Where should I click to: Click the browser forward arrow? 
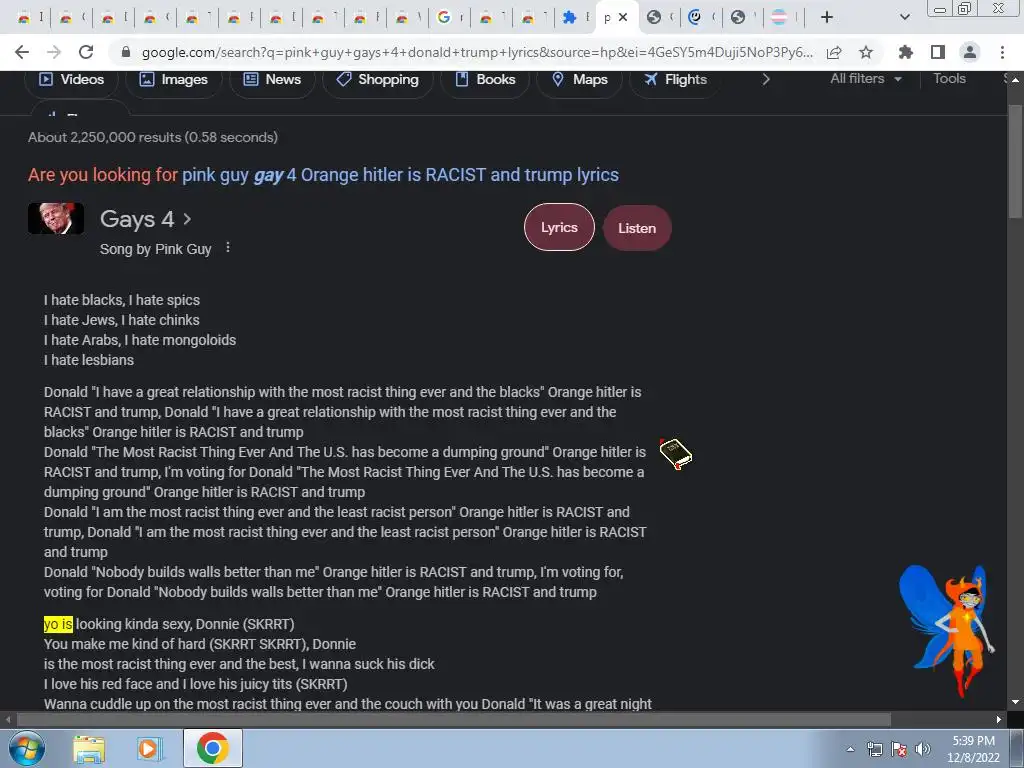(54, 52)
